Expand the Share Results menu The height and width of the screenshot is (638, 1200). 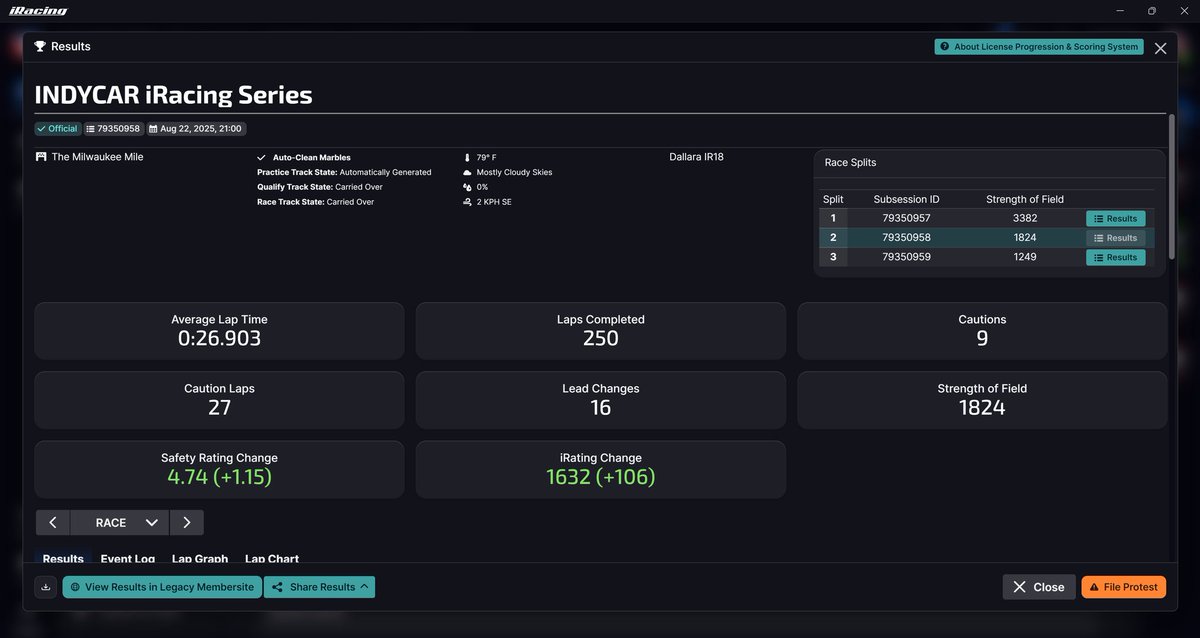(x=320, y=587)
